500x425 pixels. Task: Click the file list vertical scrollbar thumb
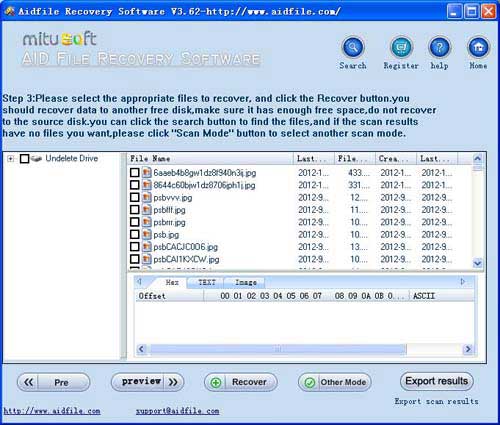click(x=477, y=168)
